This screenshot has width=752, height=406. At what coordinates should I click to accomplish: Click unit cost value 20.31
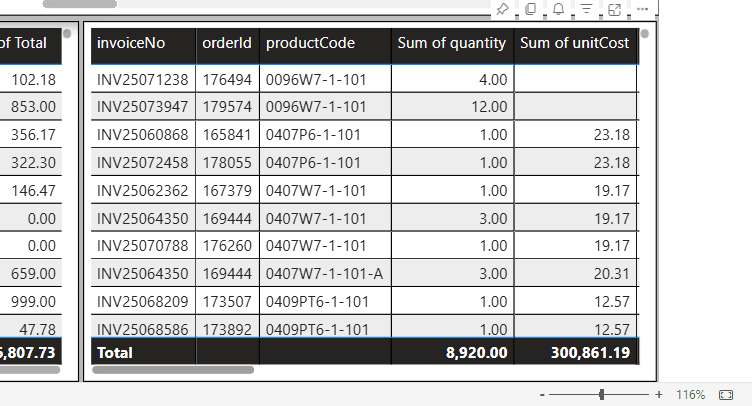click(x=611, y=274)
